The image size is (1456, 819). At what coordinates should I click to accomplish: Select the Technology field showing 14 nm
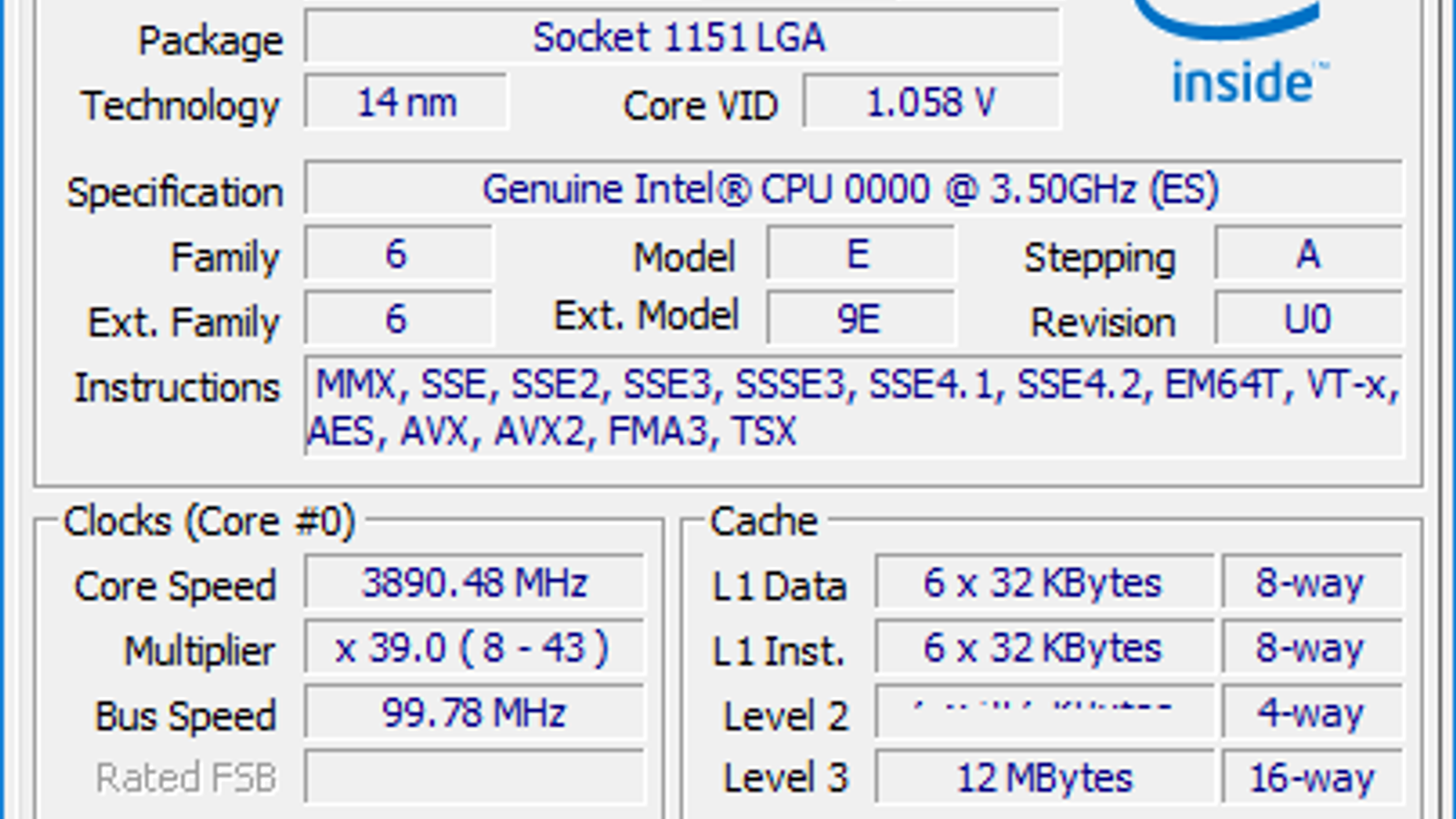tap(406, 103)
